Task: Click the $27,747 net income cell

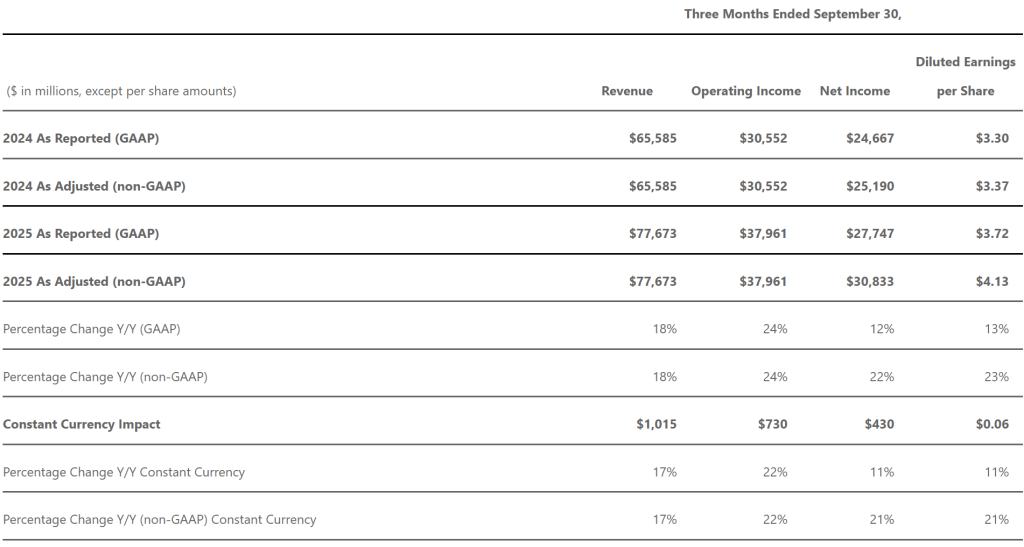Action: (x=870, y=234)
